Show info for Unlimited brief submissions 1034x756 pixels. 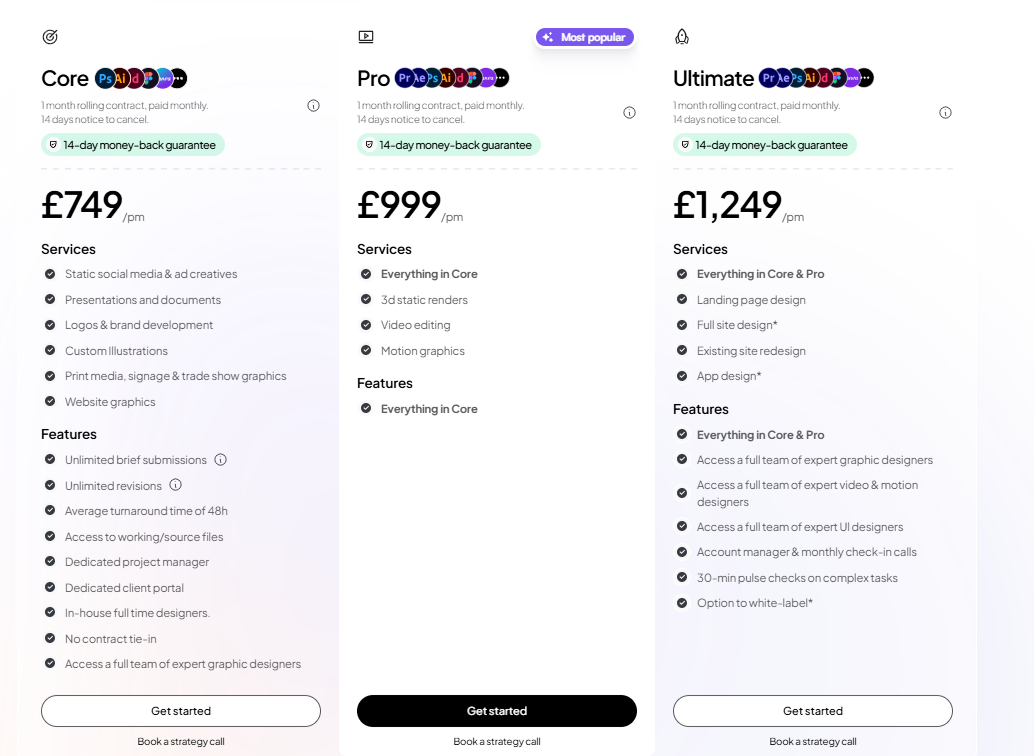(x=221, y=460)
